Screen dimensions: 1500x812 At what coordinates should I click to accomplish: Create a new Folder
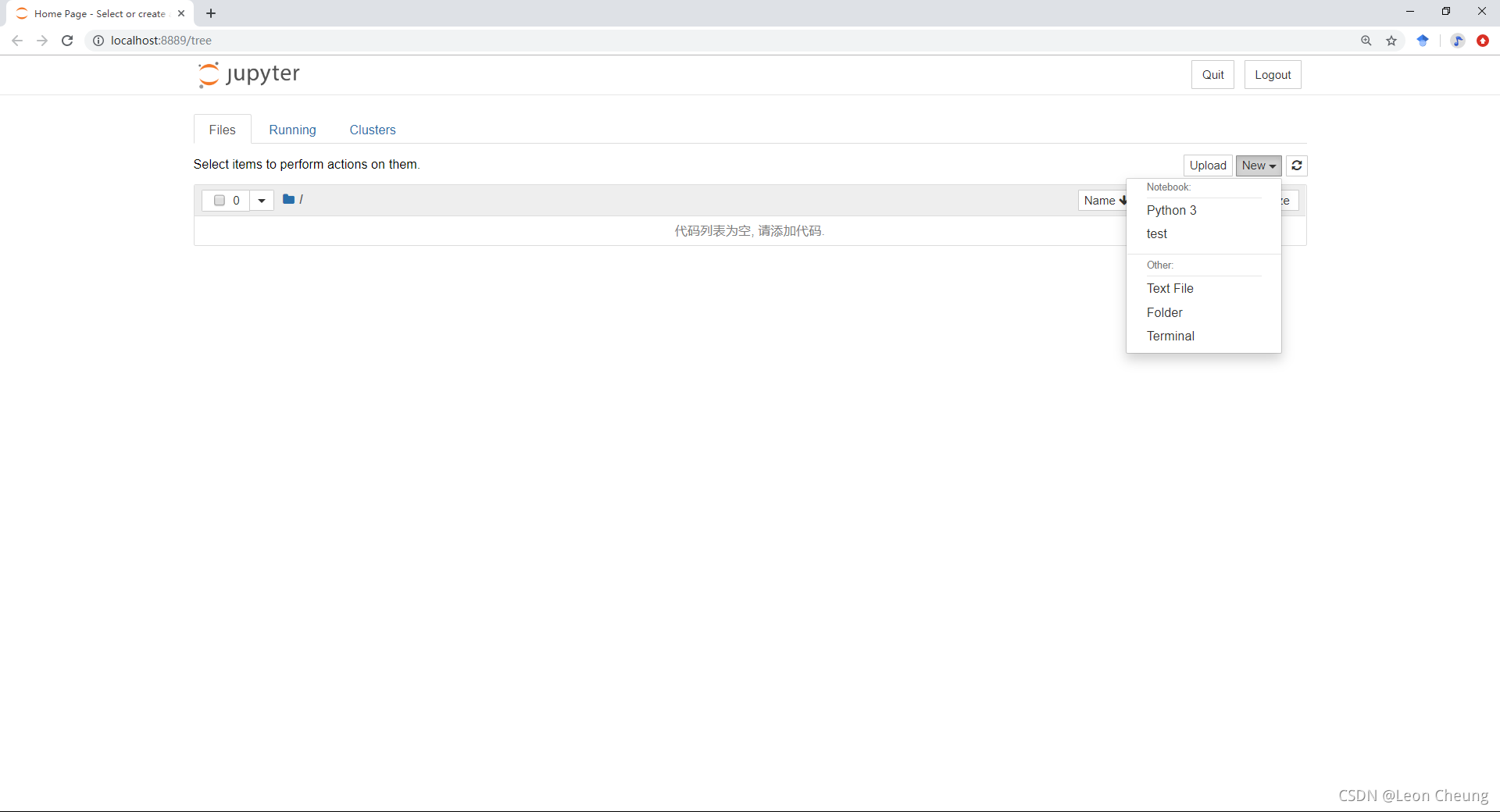1203,312
